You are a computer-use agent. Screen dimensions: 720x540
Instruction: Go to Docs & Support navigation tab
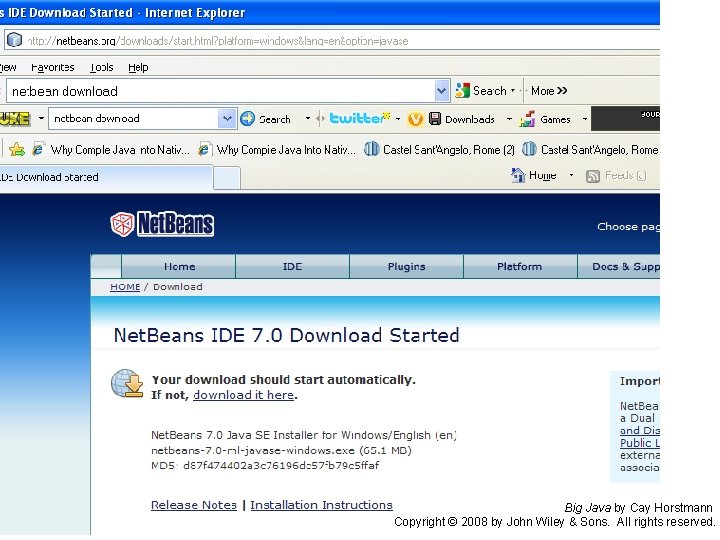click(x=619, y=266)
